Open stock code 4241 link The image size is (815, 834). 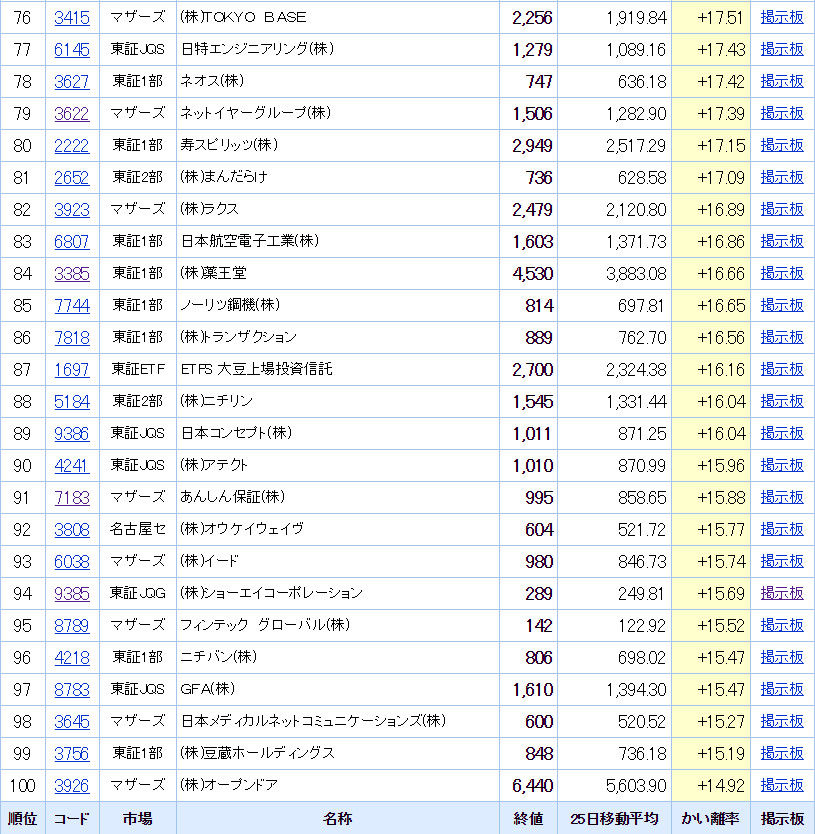click(72, 465)
